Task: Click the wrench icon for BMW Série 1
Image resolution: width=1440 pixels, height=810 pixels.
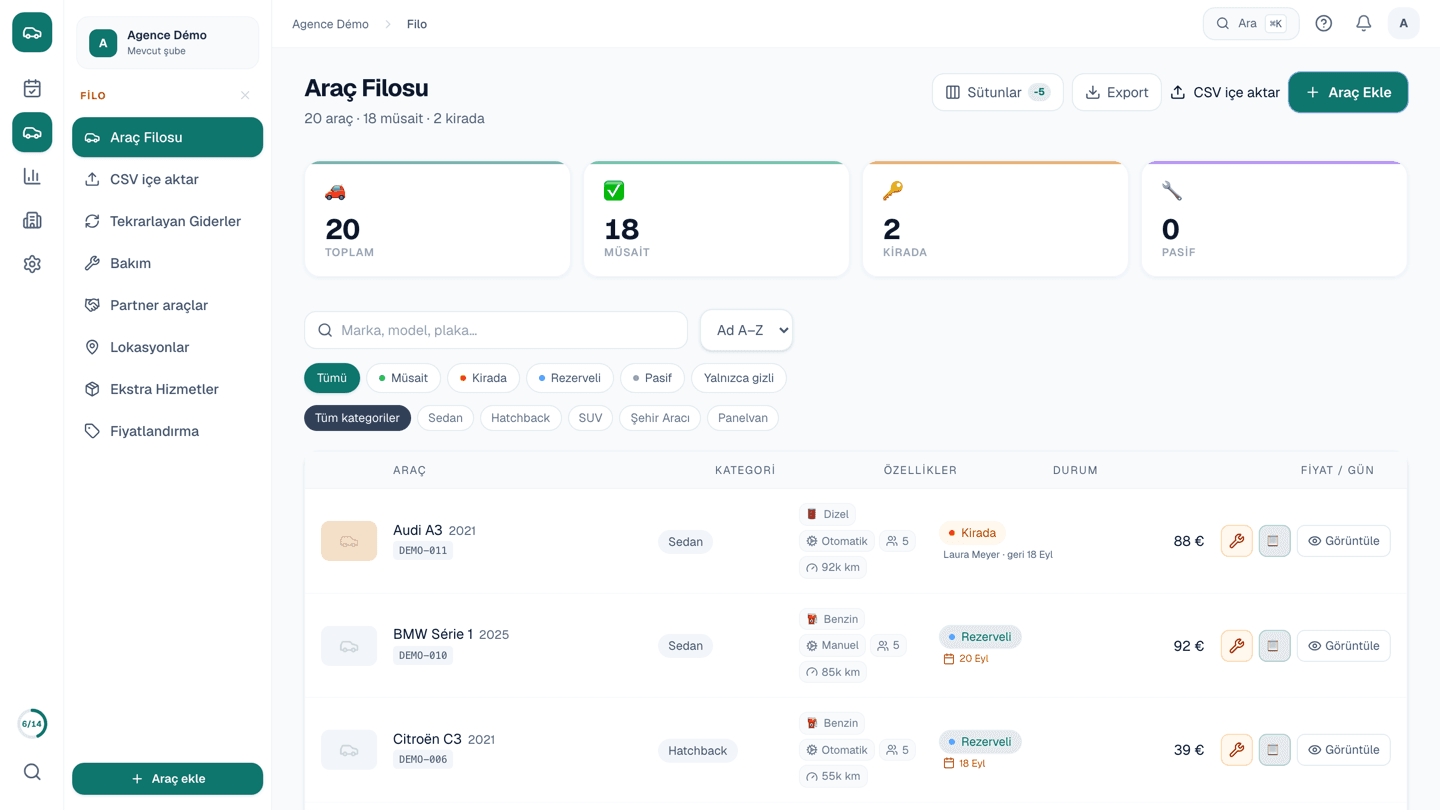Action: [x=1236, y=646]
